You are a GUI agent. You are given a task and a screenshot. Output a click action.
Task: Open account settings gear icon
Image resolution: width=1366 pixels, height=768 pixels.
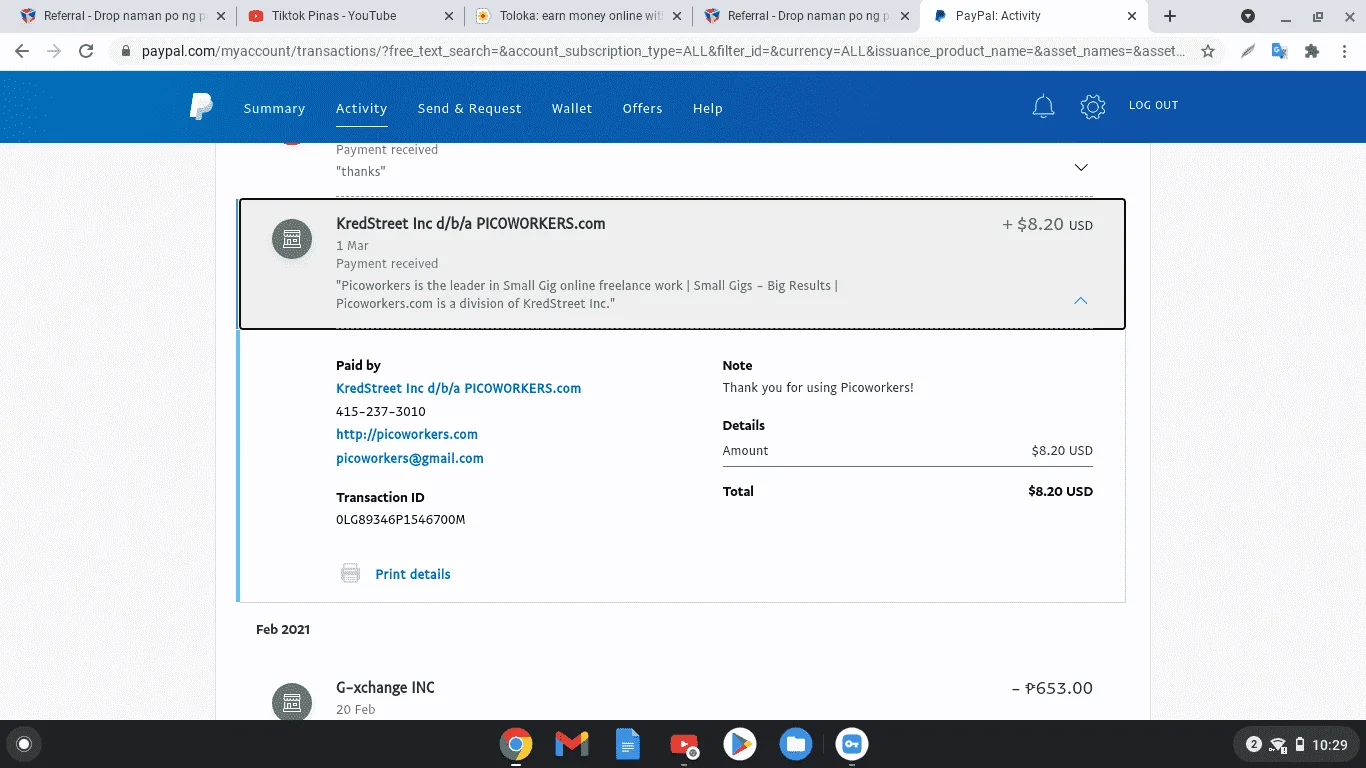[x=1093, y=107]
